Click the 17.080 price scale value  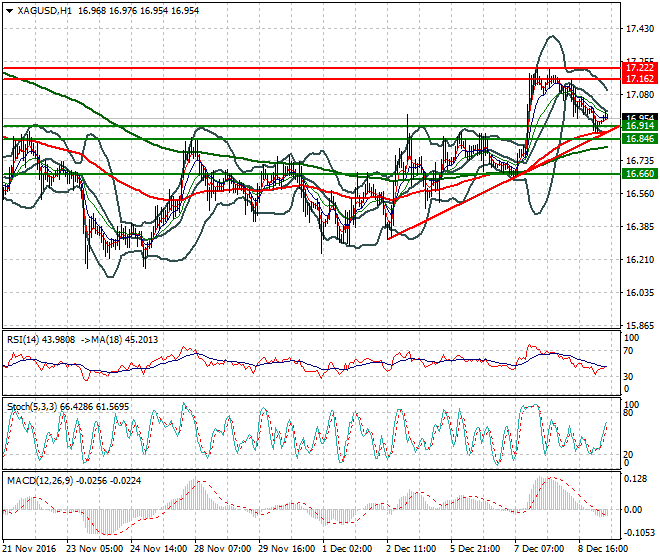[640, 95]
